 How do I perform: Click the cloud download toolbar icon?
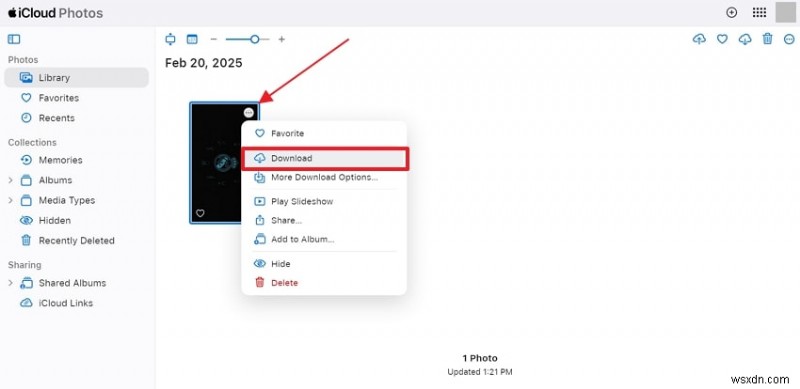745,39
